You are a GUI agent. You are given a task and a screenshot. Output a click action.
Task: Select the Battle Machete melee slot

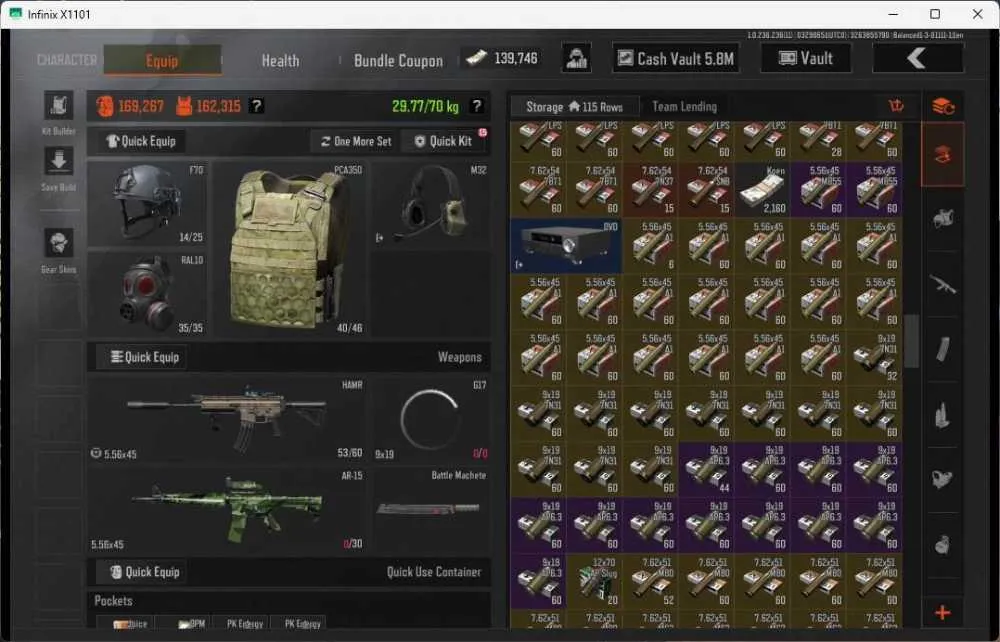click(x=431, y=510)
